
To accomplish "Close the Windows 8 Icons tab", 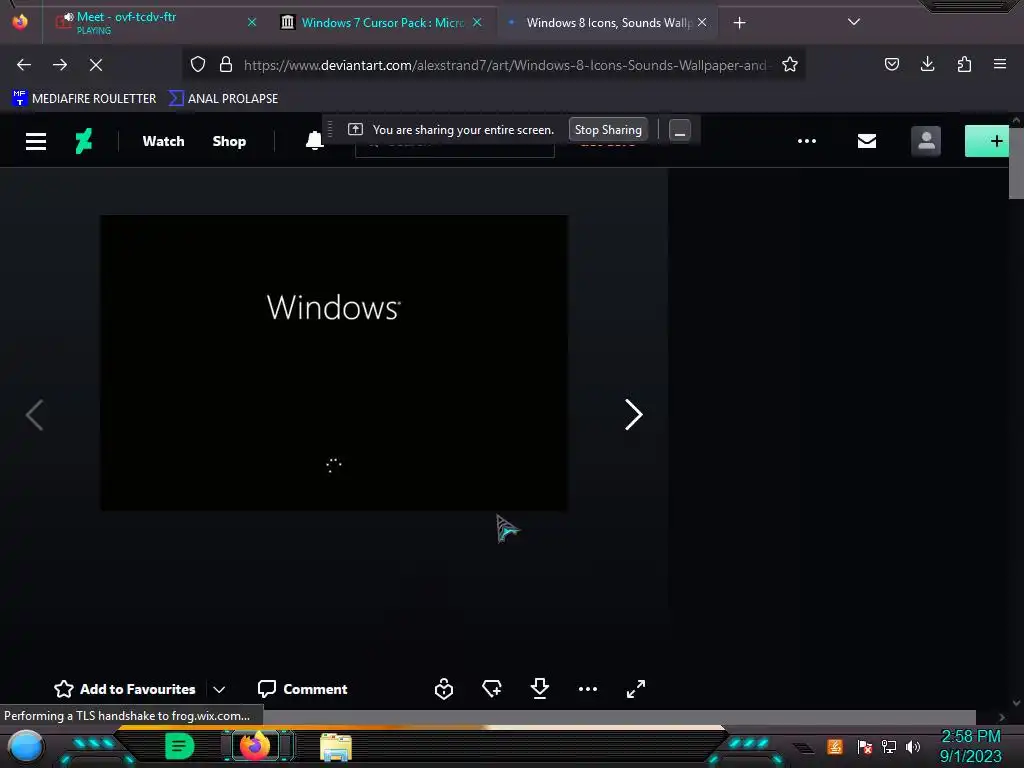I will 702,22.
